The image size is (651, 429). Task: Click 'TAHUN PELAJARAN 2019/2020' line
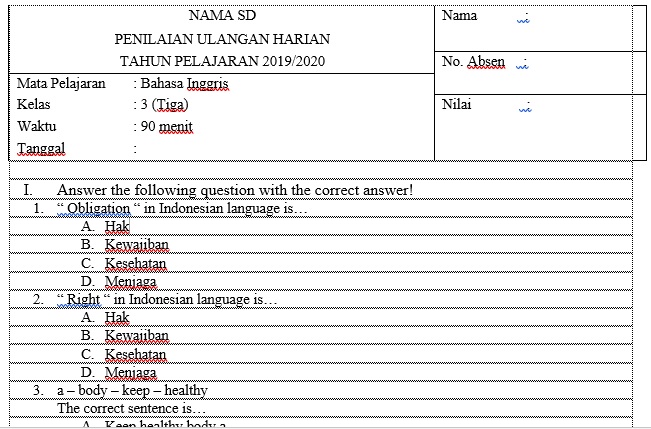click(x=222, y=61)
